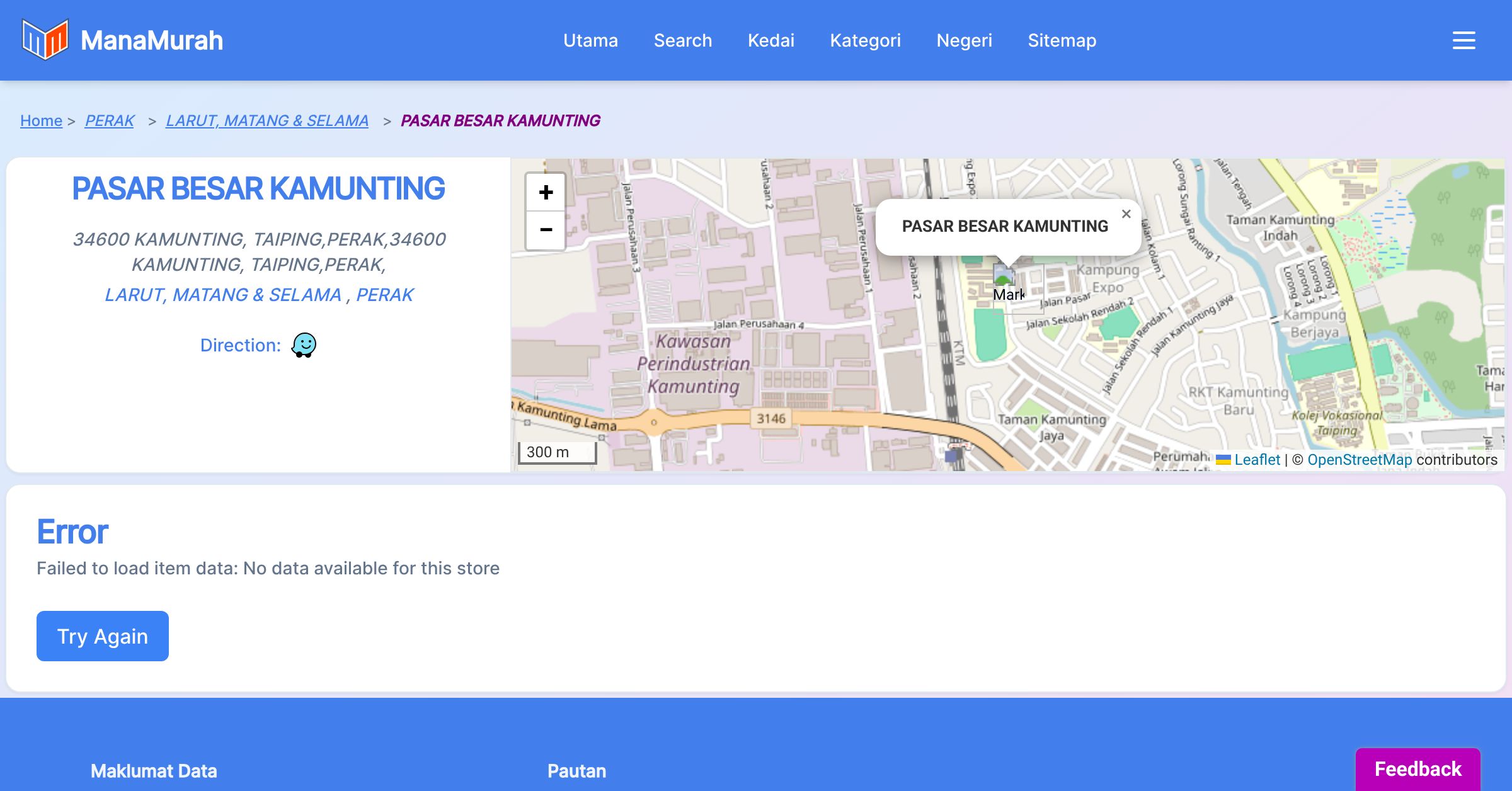Click the PERAK breadcrumb link
Screen dimensions: 1512x791
[x=110, y=120]
